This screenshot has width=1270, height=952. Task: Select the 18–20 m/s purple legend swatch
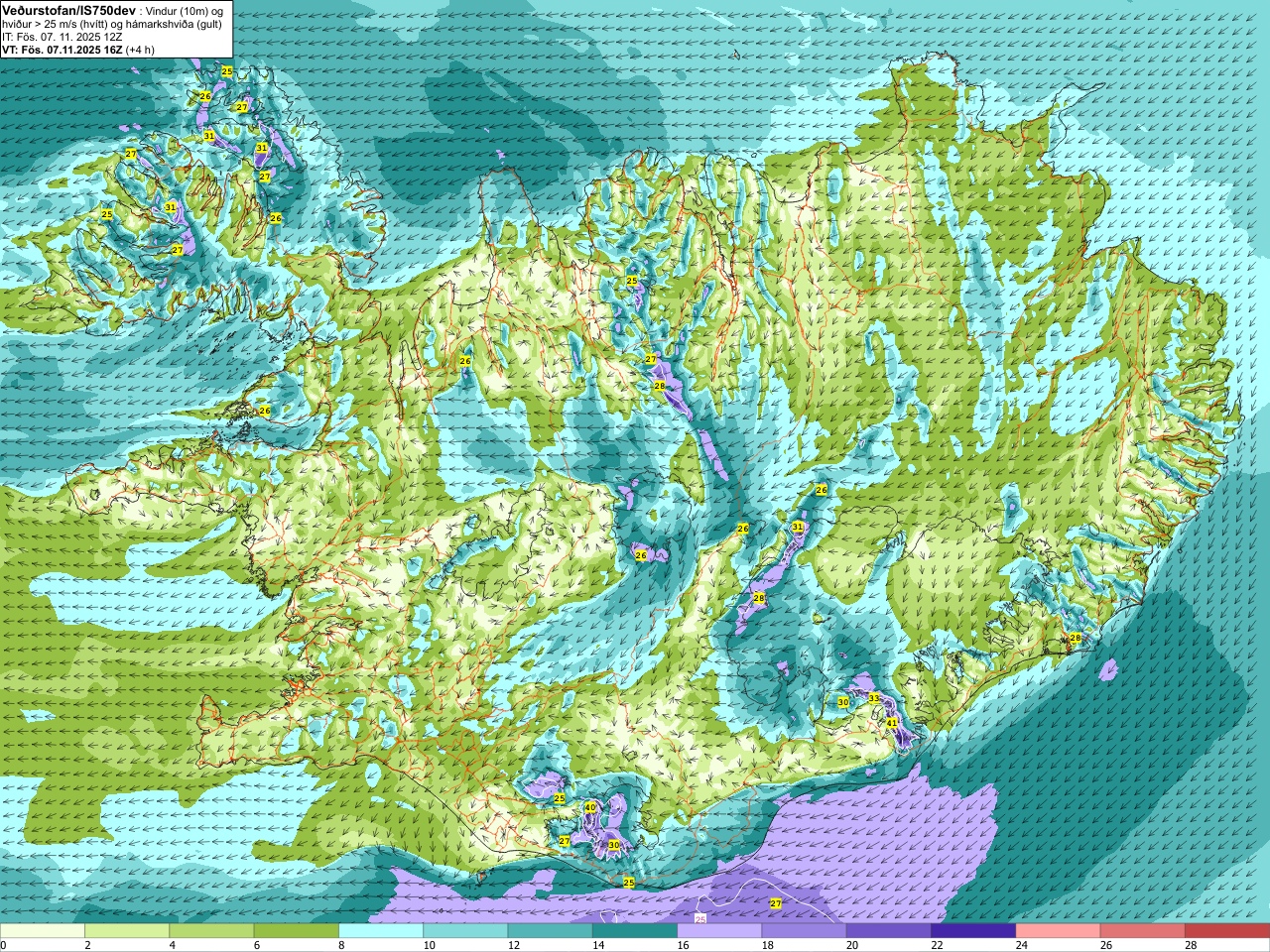click(x=805, y=931)
